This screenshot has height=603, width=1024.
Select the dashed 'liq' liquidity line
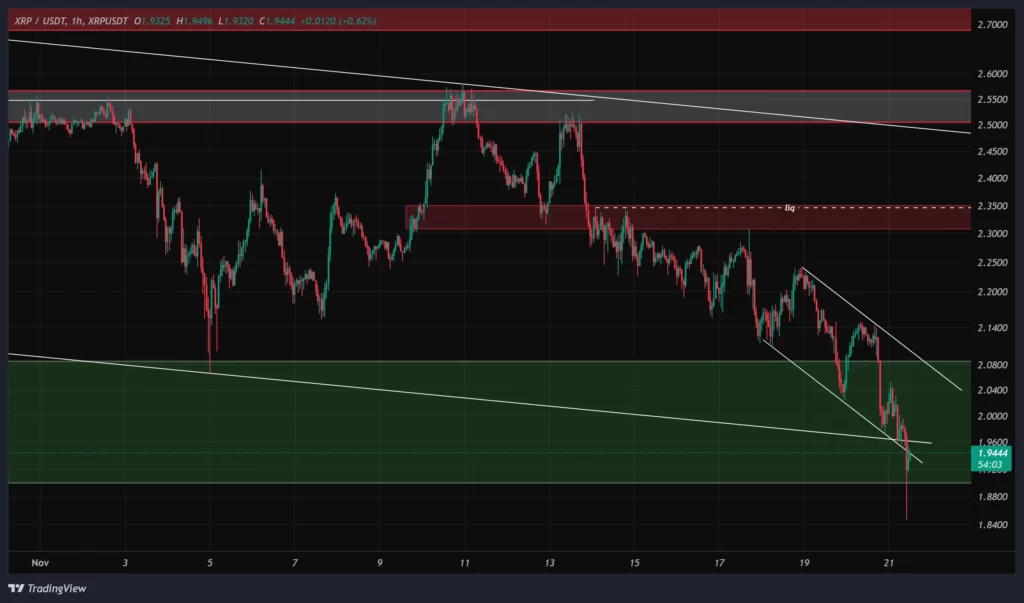(700, 208)
